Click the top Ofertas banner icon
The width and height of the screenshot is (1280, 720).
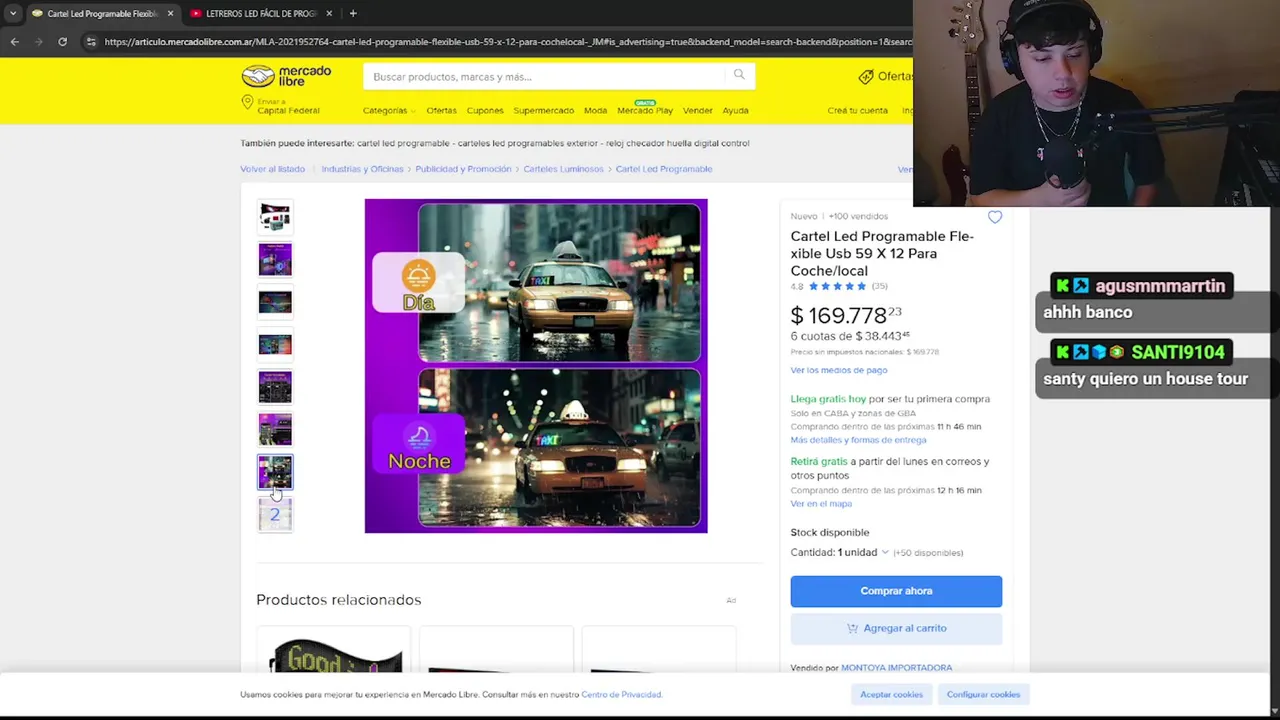point(866,76)
